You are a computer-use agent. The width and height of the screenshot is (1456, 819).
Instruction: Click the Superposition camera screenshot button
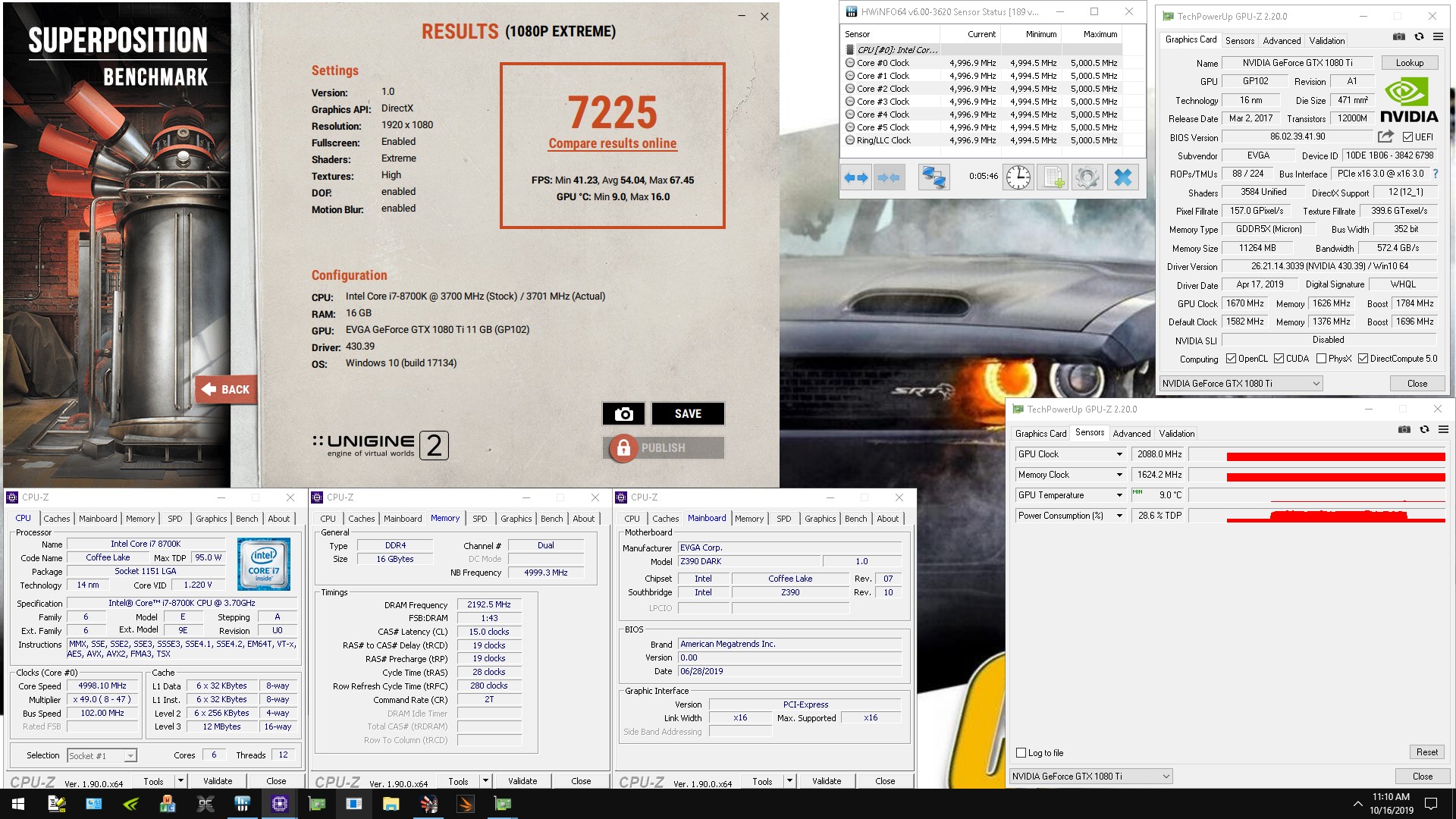pos(623,413)
